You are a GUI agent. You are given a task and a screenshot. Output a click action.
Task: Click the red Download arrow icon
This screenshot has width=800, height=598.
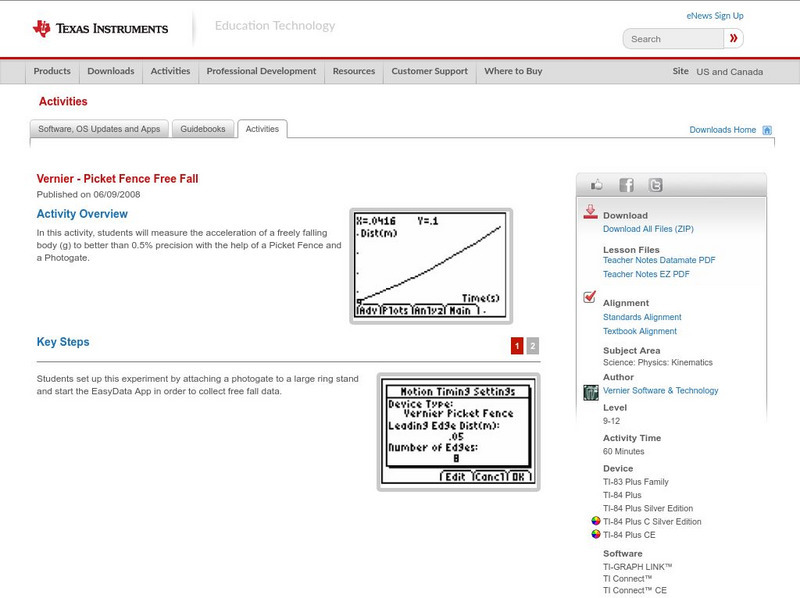coord(592,213)
